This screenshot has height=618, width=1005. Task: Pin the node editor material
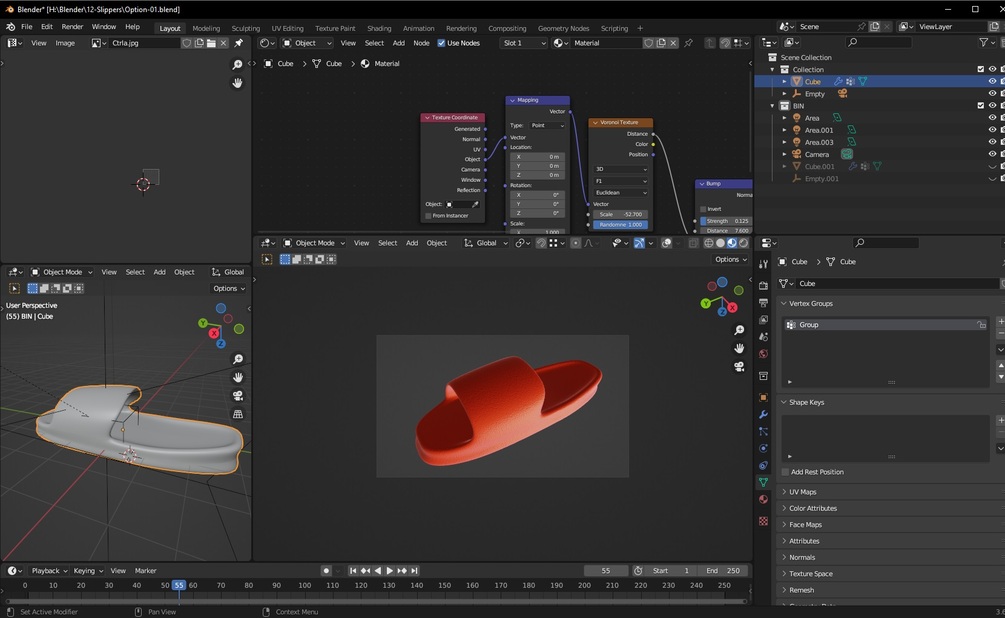tap(688, 43)
